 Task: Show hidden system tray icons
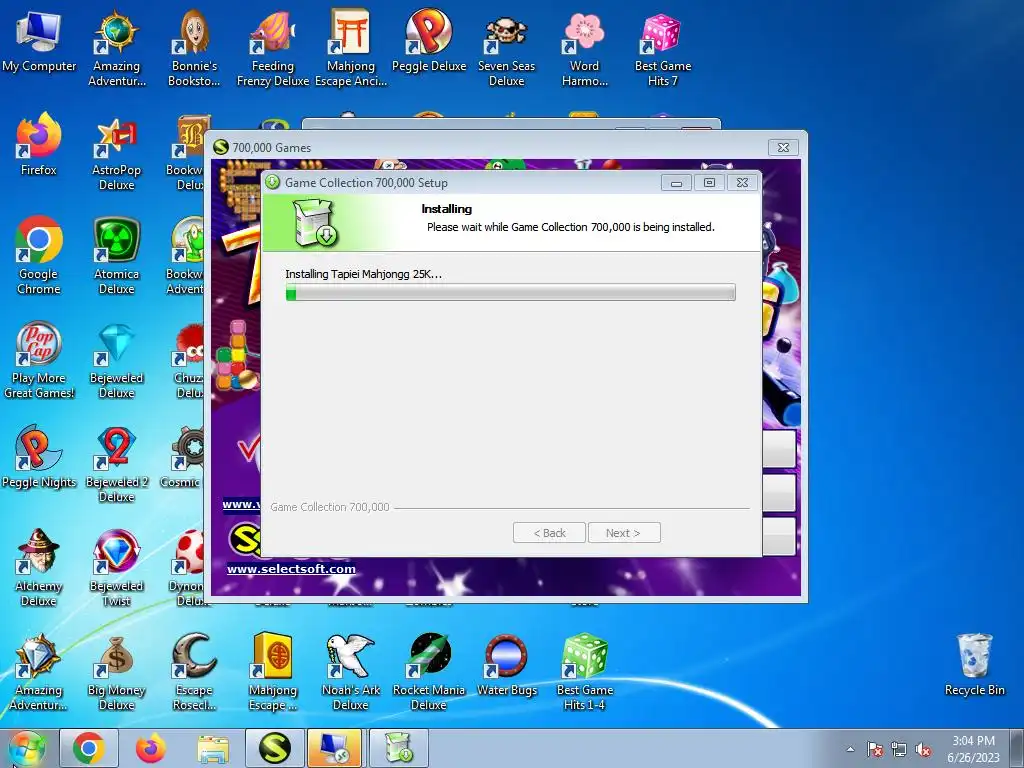(x=850, y=749)
